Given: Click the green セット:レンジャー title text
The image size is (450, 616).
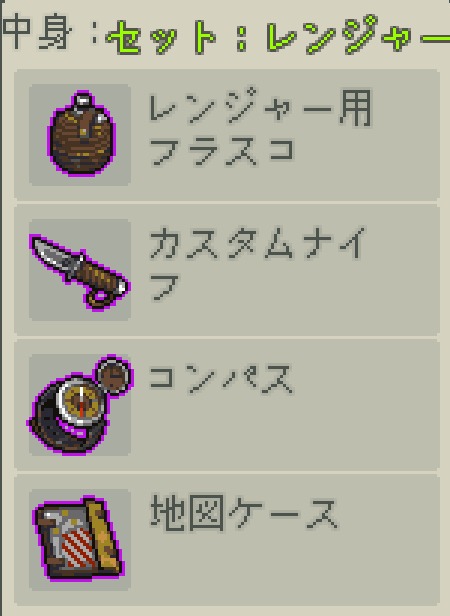Looking at the screenshot, I should click(277, 35).
